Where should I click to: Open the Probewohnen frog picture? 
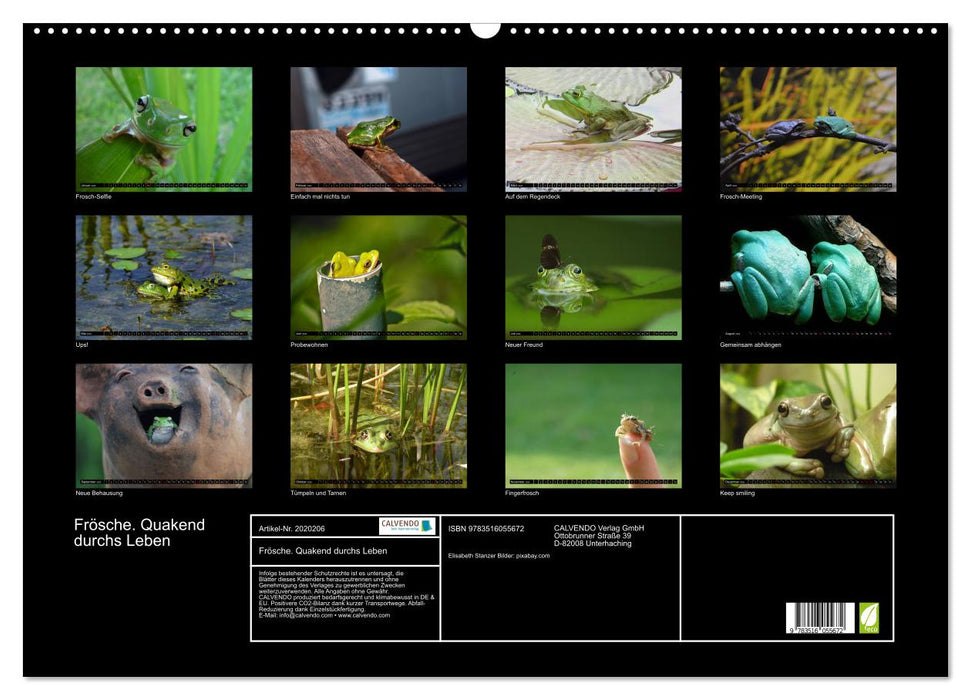click(x=378, y=277)
